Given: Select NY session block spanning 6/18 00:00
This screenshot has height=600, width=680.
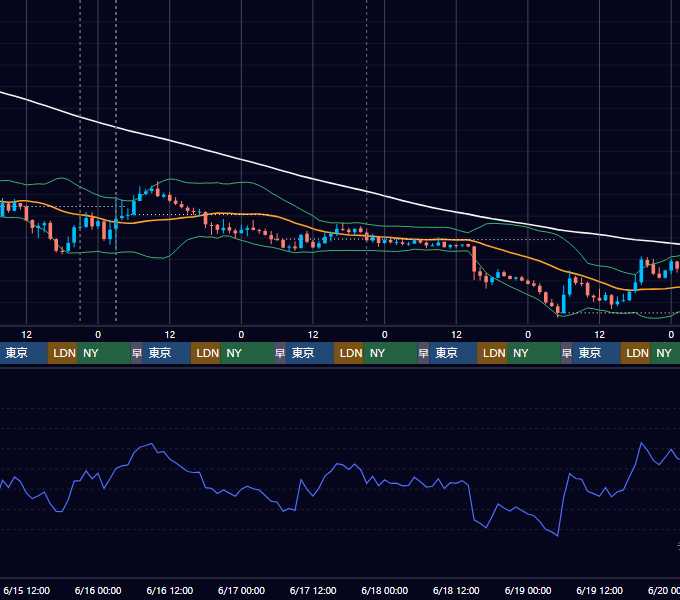Looking at the screenshot, I should coord(390,353).
